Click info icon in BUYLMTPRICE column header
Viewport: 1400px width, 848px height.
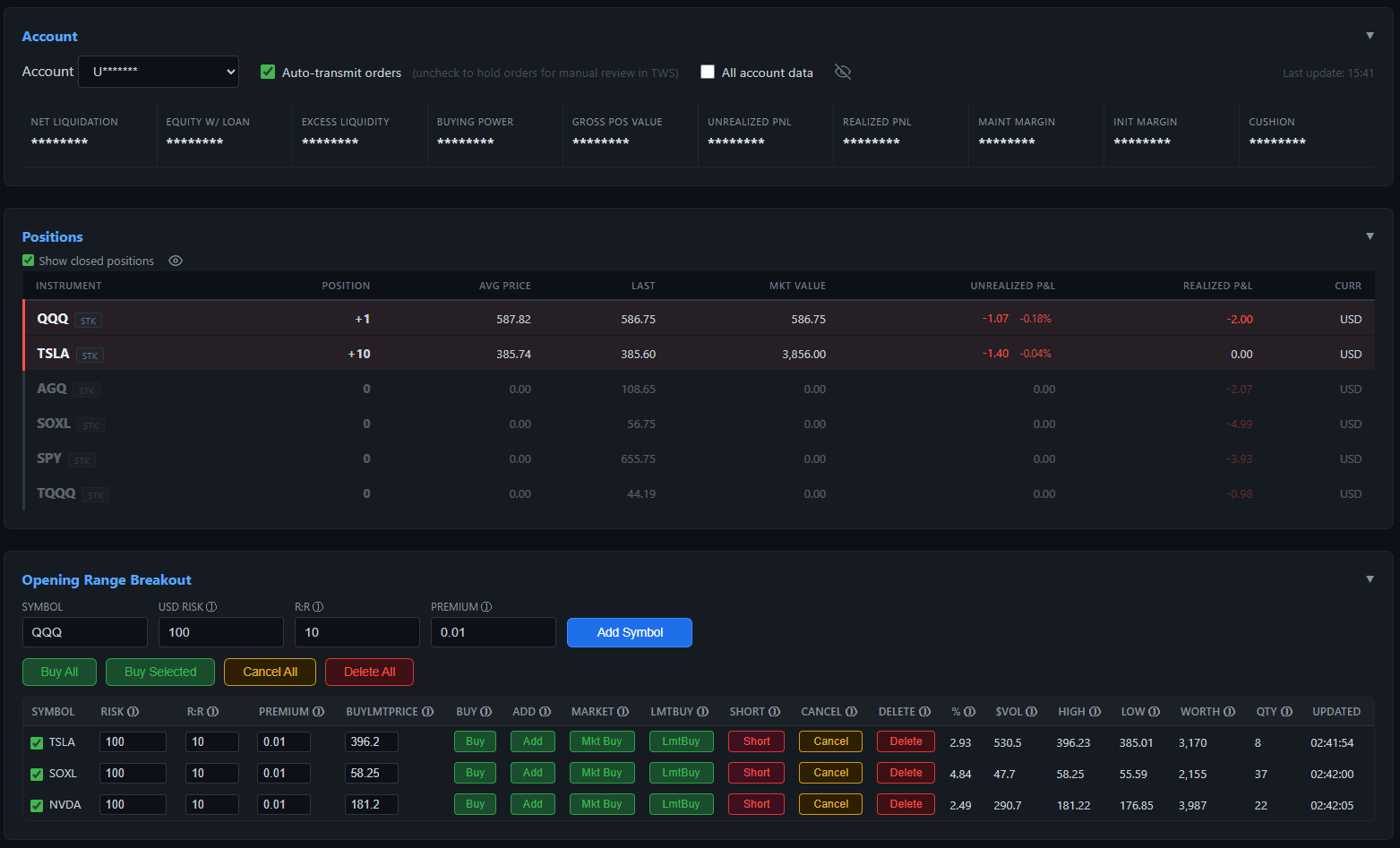click(x=428, y=712)
